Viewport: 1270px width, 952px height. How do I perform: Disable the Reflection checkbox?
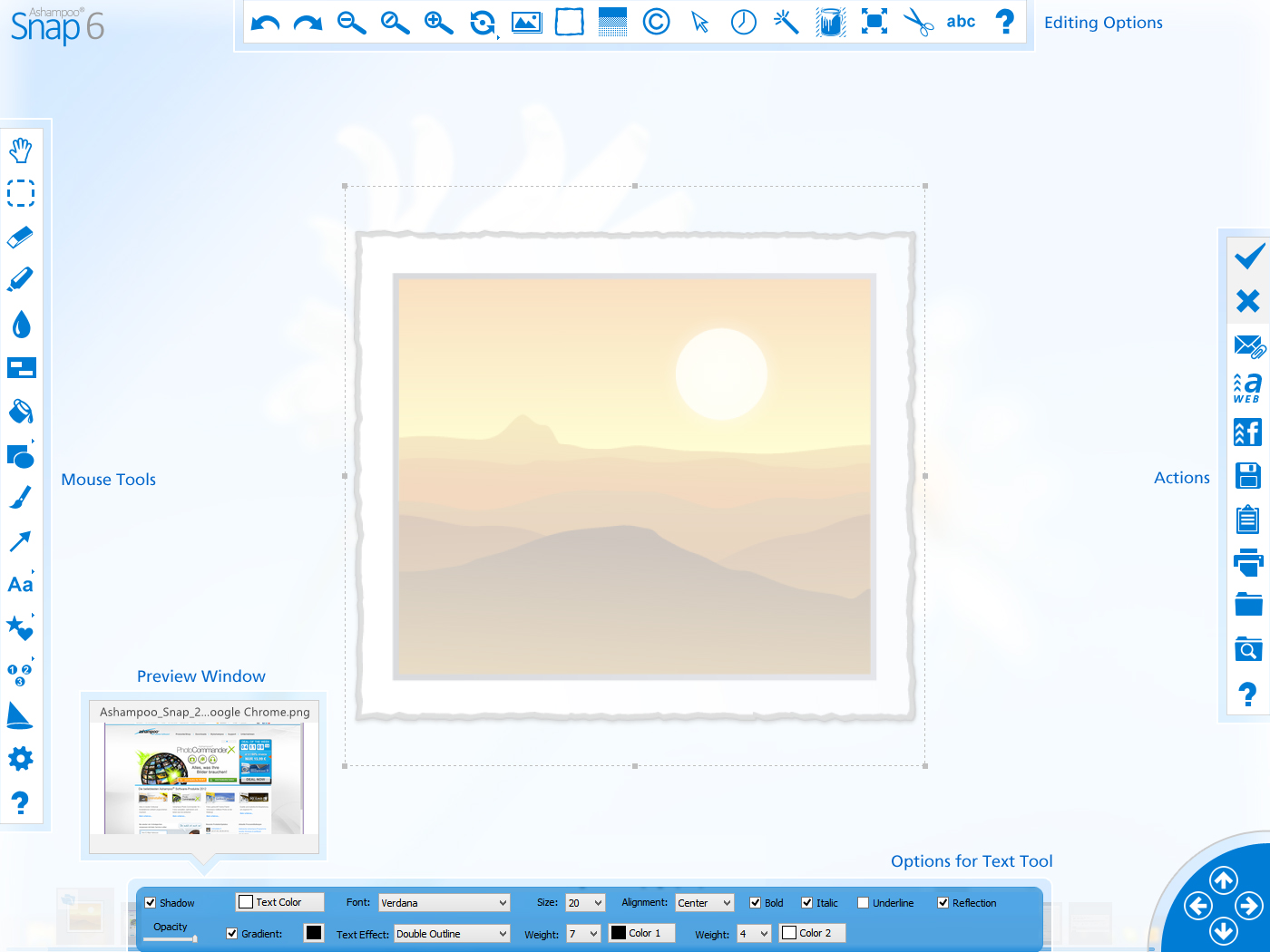[x=943, y=903]
